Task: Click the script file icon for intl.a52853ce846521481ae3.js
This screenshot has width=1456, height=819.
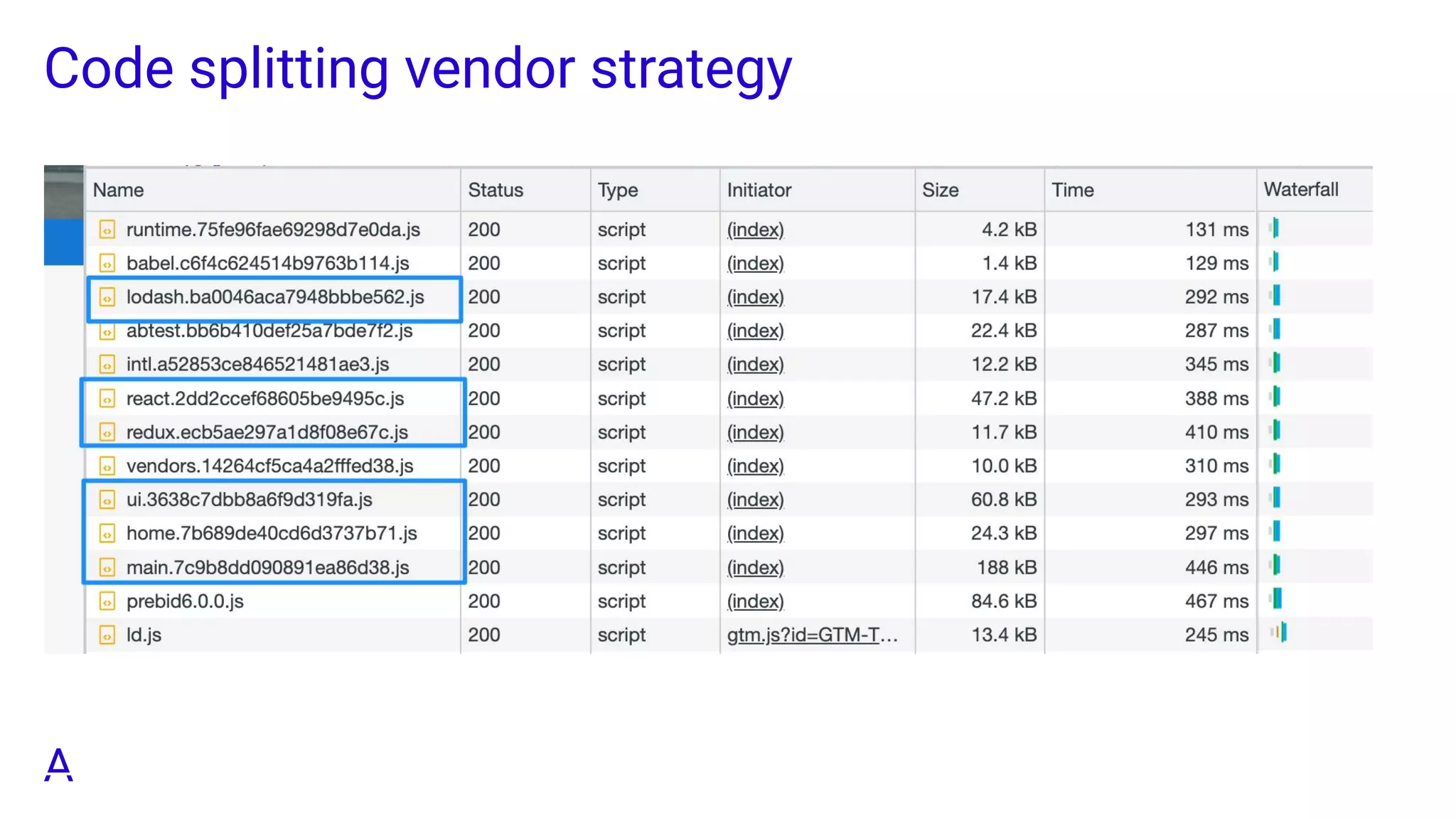Action: click(x=107, y=365)
